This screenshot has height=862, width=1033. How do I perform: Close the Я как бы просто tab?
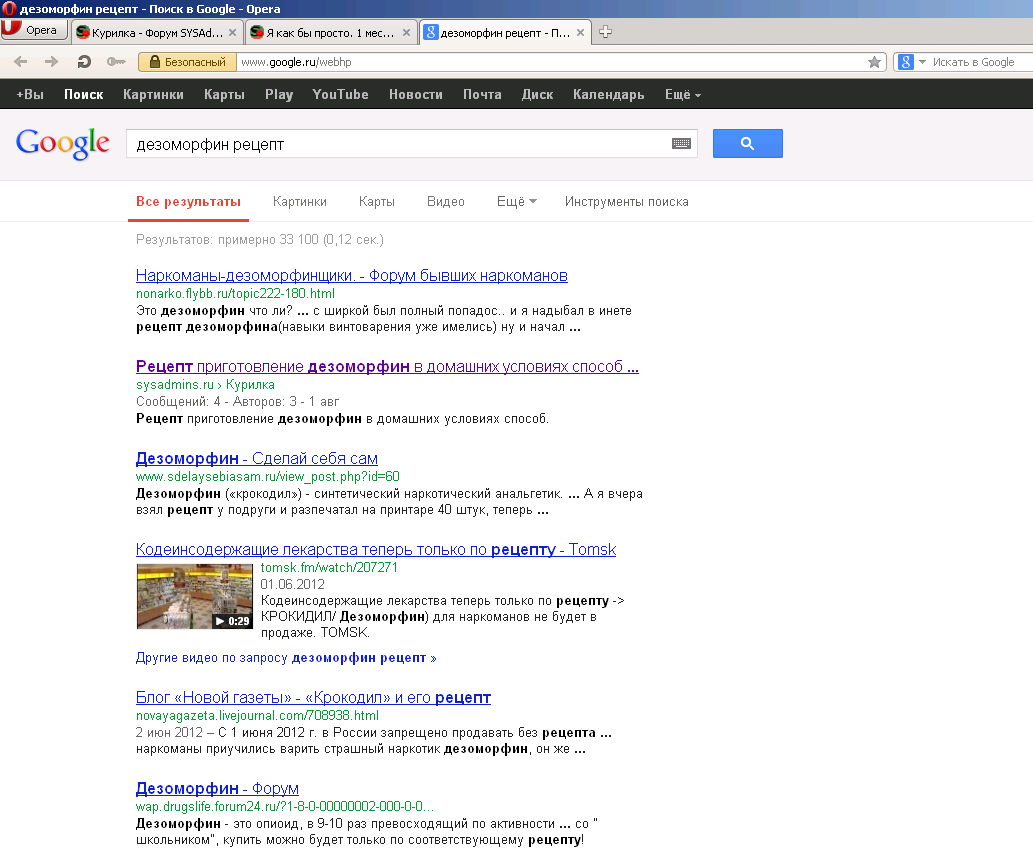pyautogui.click(x=406, y=32)
